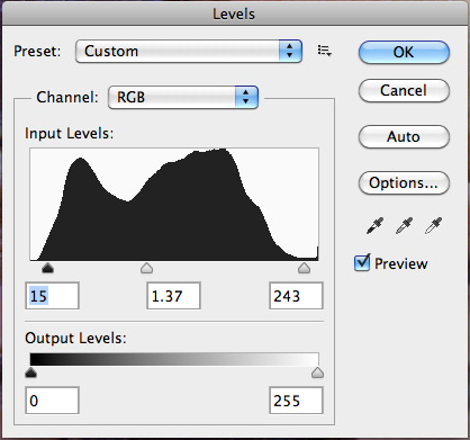The height and width of the screenshot is (440, 470).
Task: Select the gray point eyedropper
Action: tap(404, 226)
